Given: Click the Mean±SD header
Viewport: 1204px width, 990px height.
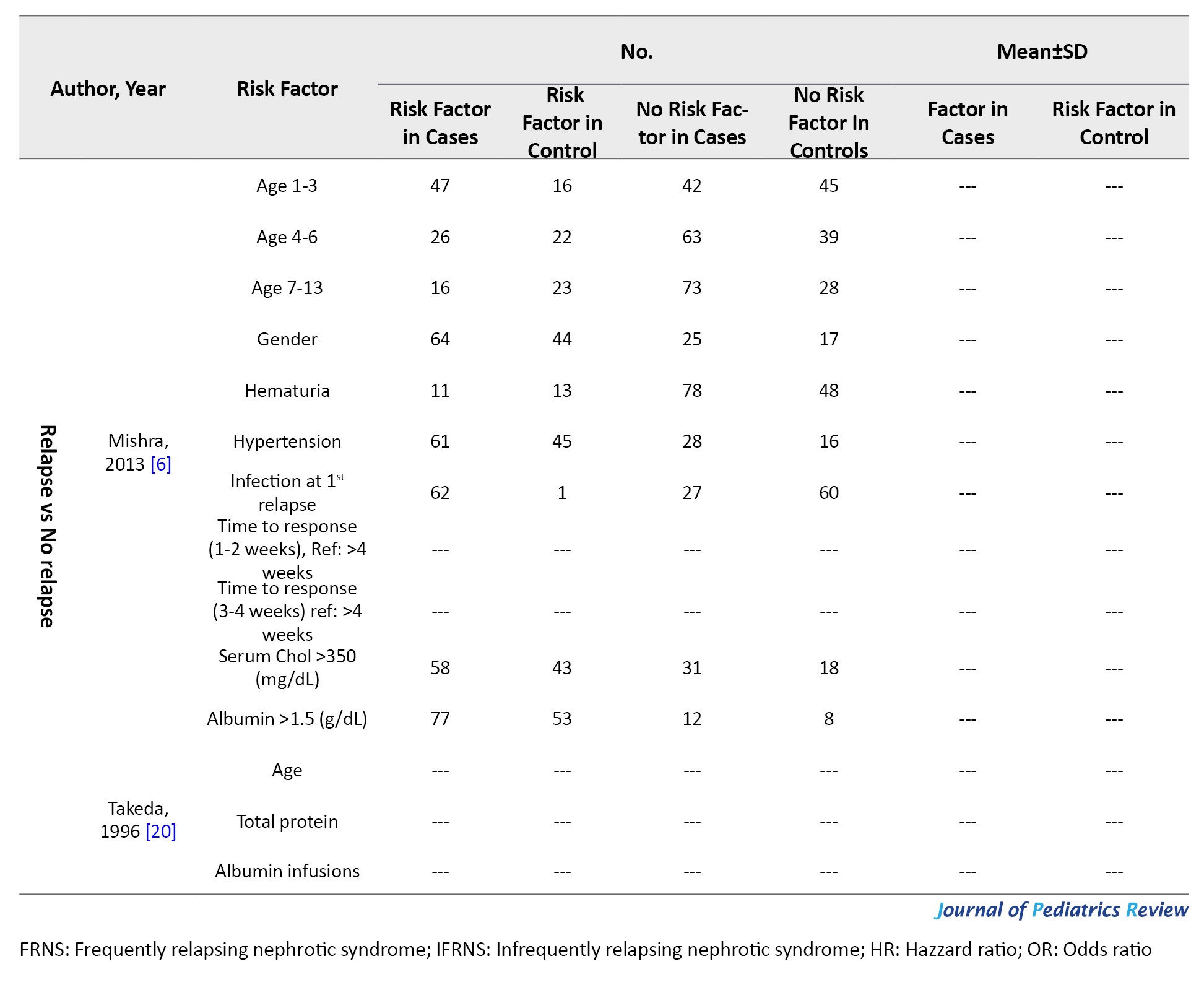Looking at the screenshot, I should click(1042, 51).
